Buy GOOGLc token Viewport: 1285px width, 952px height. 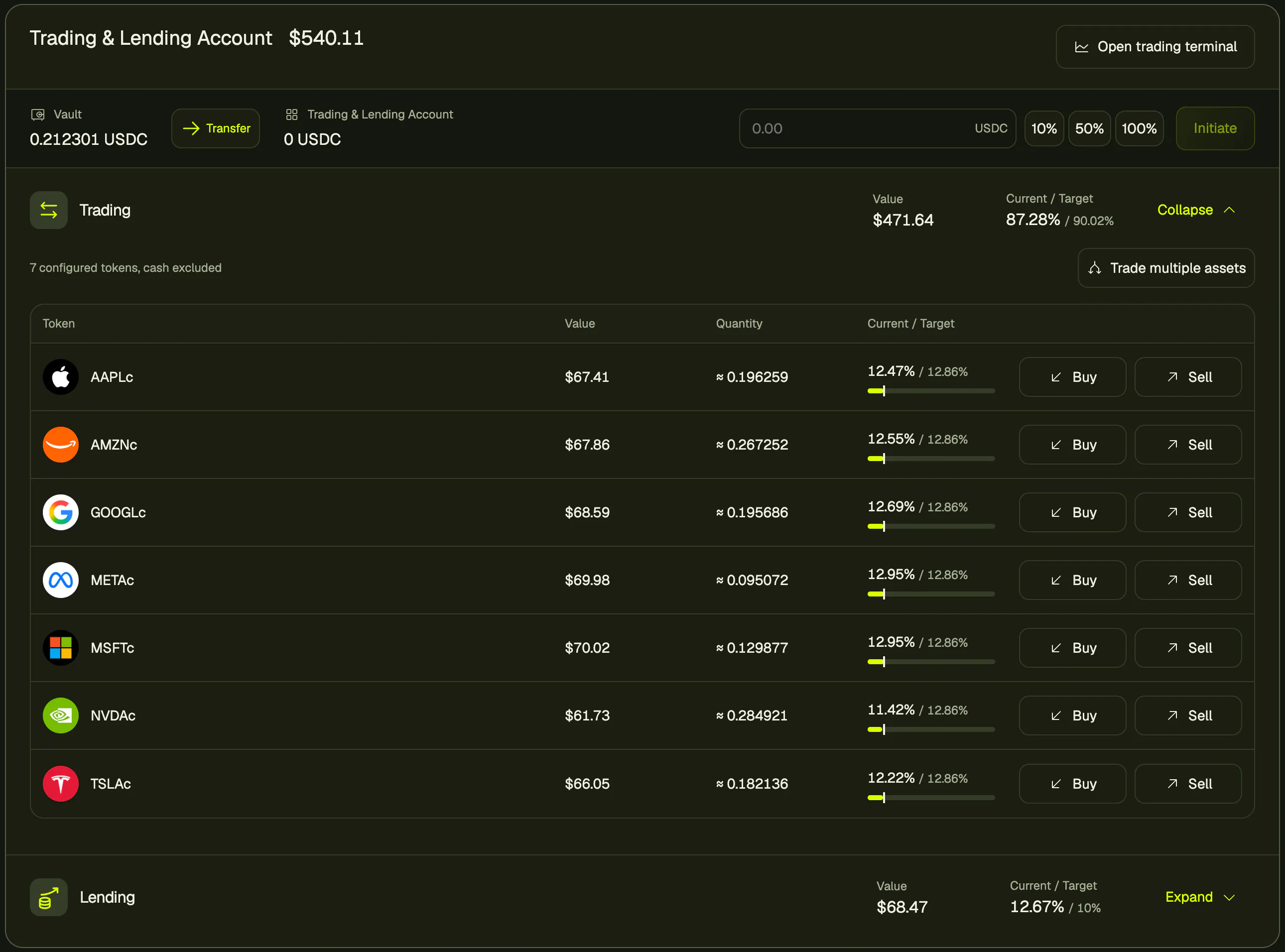point(1073,512)
